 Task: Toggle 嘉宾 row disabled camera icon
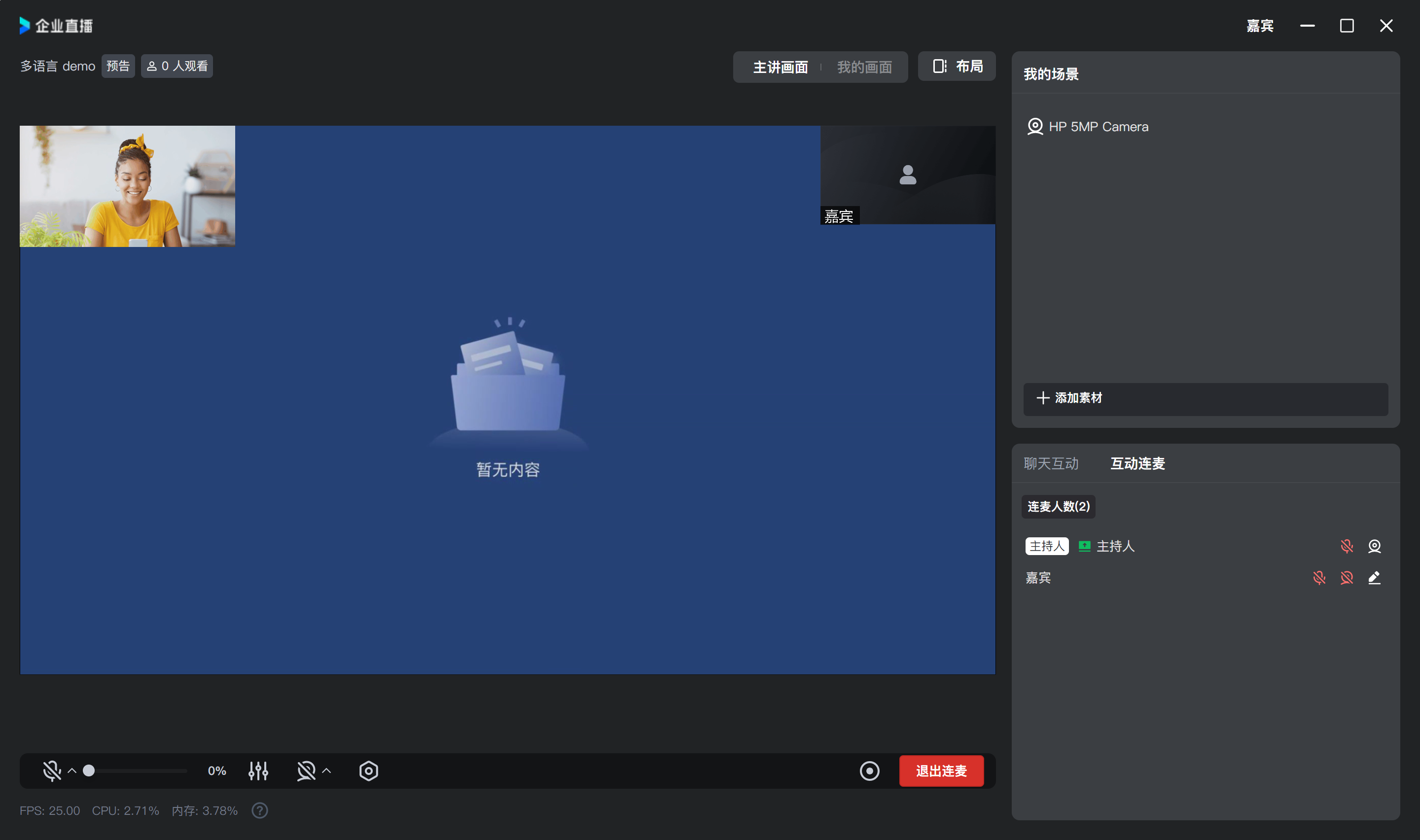[x=1347, y=577]
